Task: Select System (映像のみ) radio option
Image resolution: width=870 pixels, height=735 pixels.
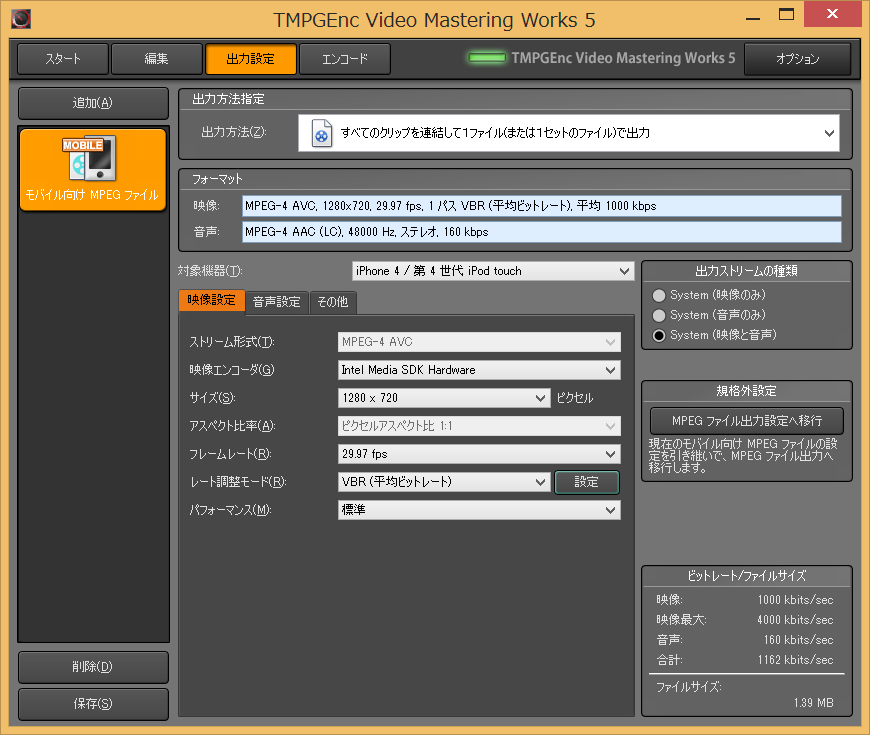Action: coord(658,295)
